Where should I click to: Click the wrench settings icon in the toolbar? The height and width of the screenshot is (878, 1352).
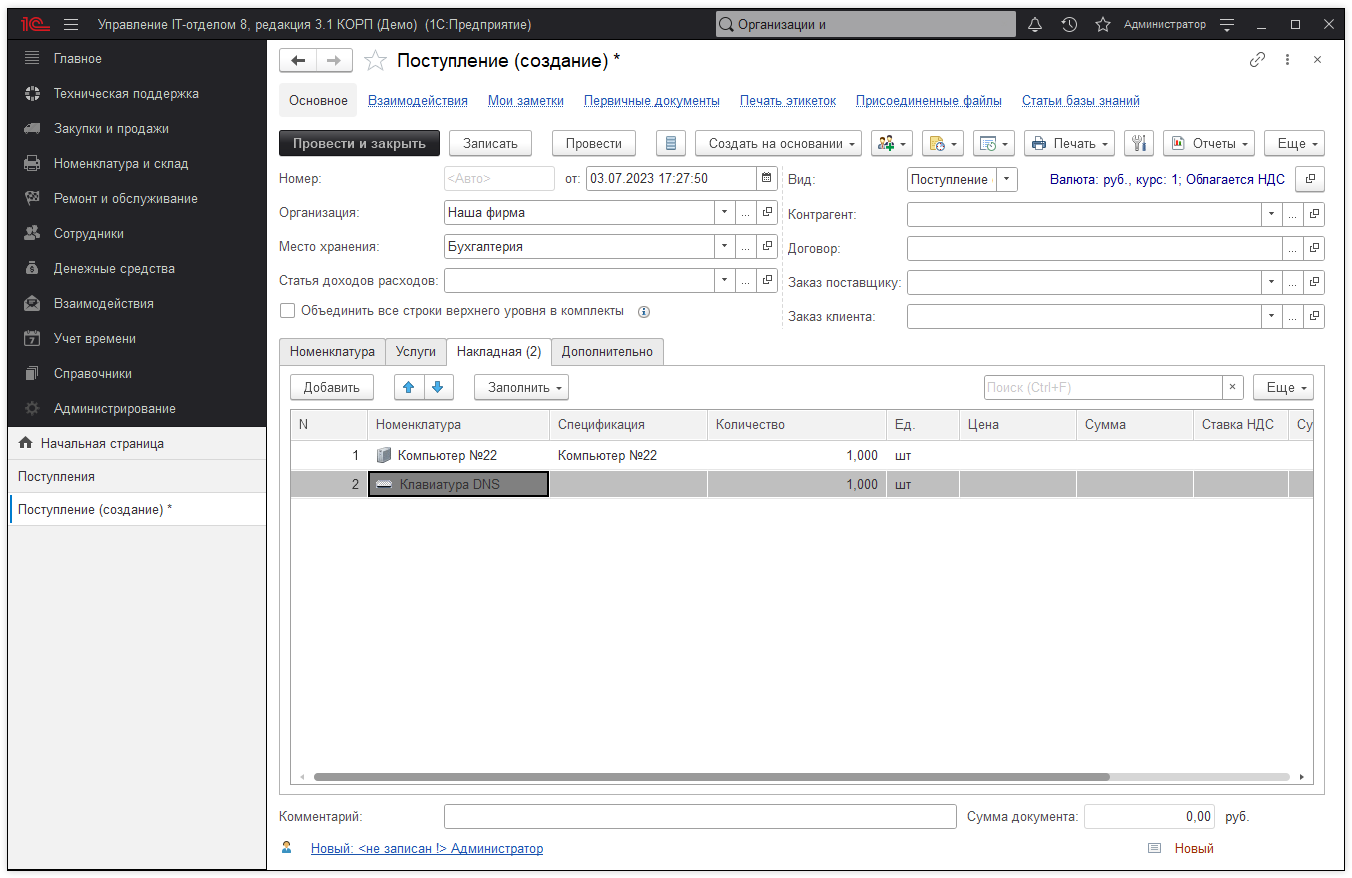pos(1139,143)
